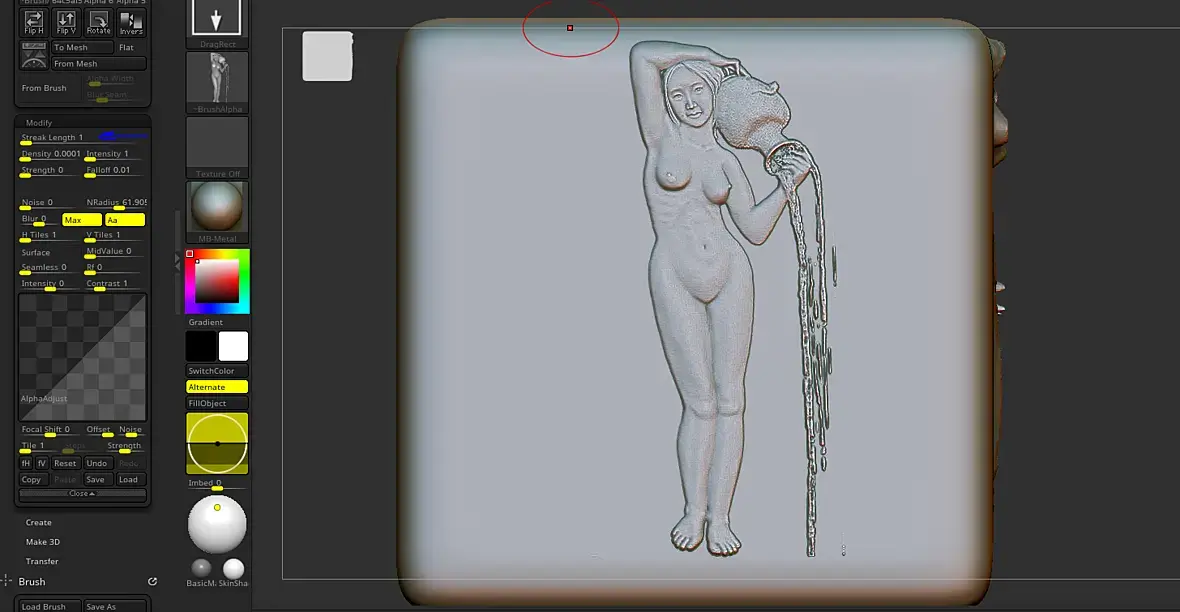Click the yellow circular gradient gizmo
This screenshot has width=1180, height=612.
coord(217,443)
